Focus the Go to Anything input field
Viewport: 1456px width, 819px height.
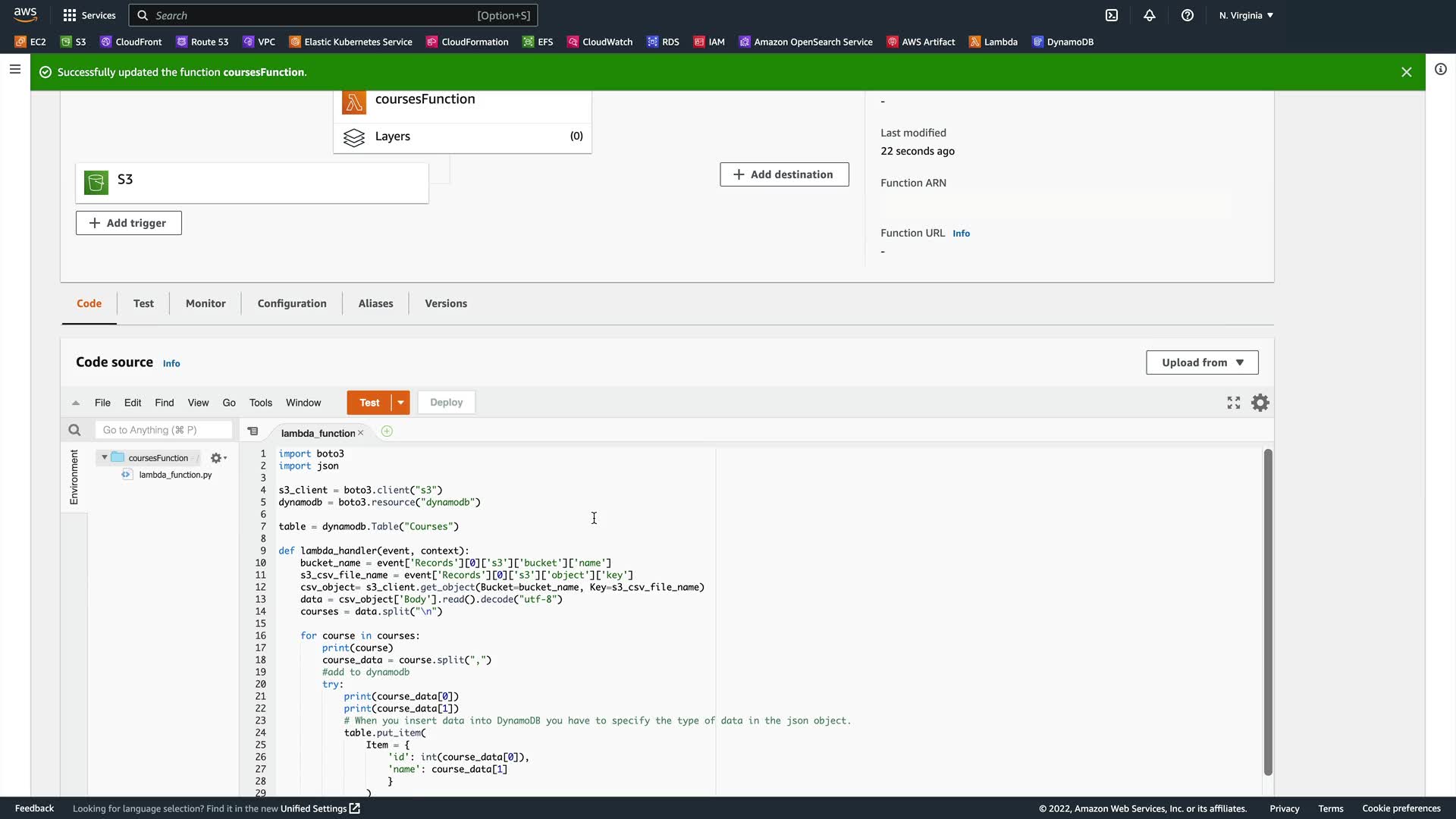163,430
